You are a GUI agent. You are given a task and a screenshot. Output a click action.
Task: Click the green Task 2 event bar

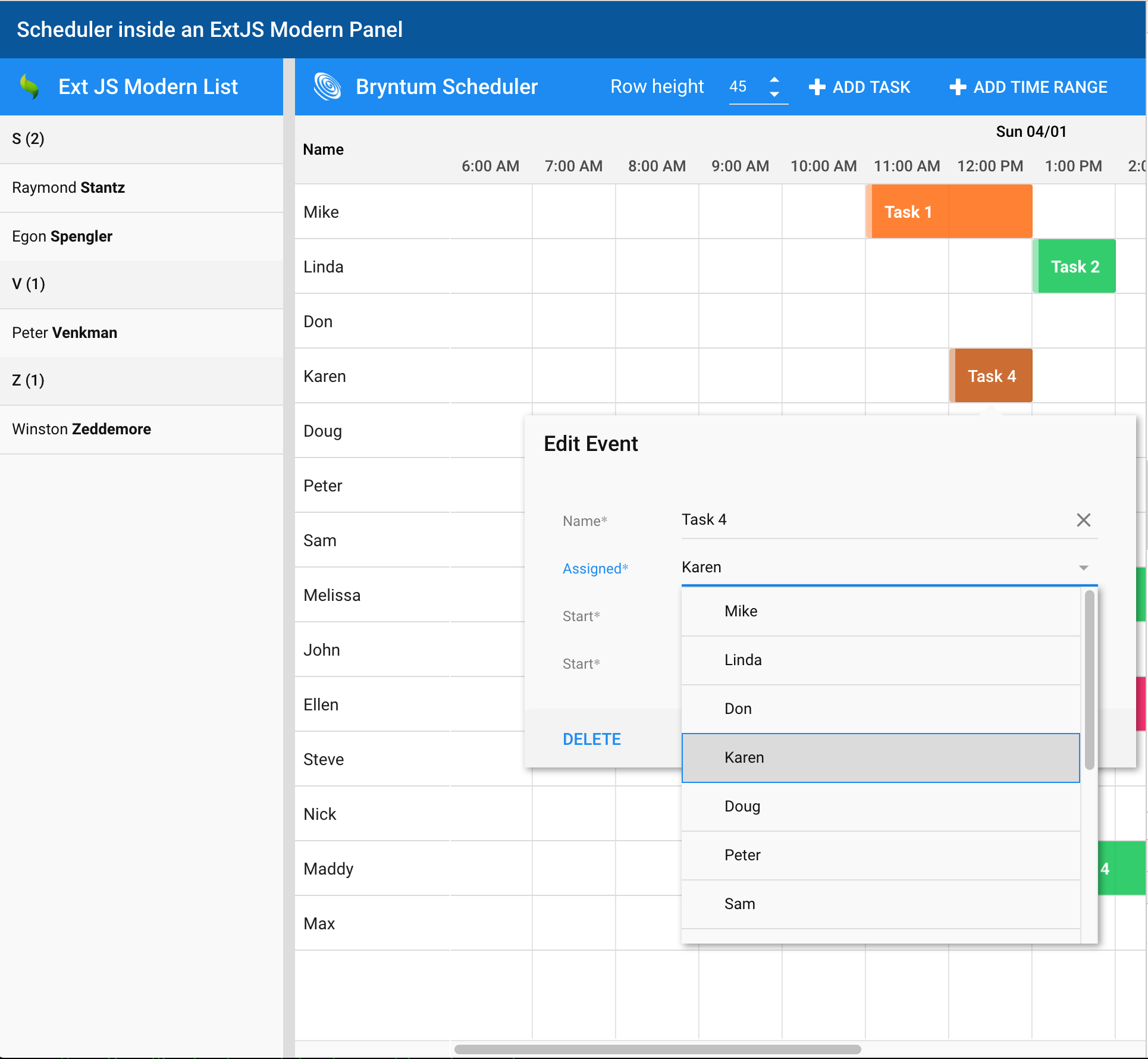[x=1074, y=267]
